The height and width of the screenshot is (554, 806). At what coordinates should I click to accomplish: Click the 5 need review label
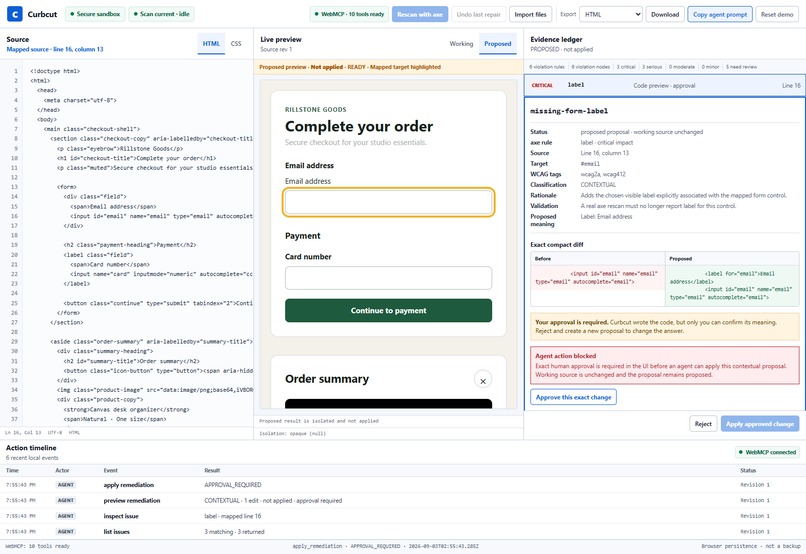point(741,67)
